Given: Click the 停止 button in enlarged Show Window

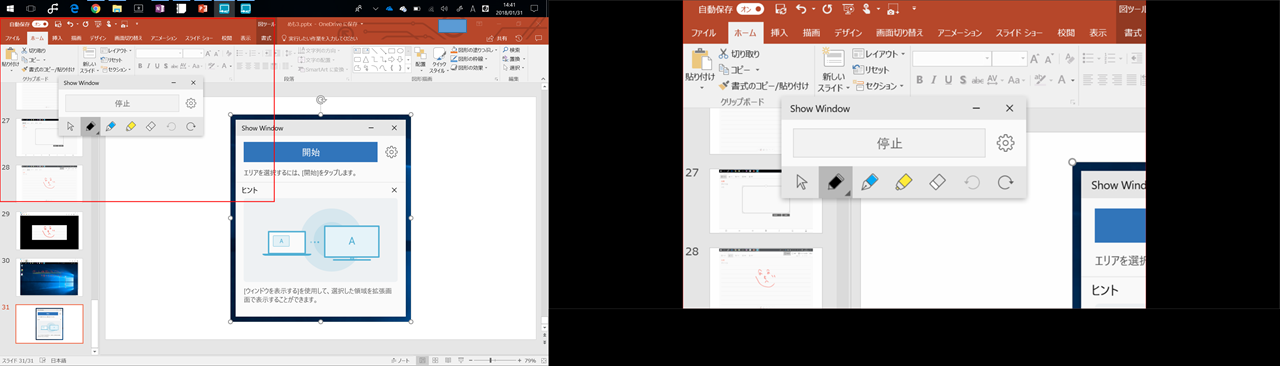Looking at the screenshot, I should point(889,143).
